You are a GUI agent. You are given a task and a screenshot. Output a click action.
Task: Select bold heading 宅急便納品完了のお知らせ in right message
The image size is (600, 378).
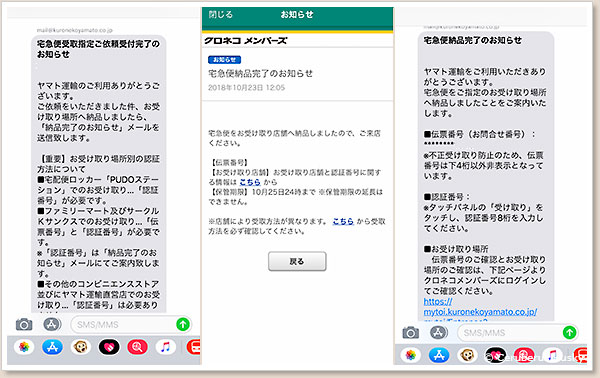[x=473, y=40]
